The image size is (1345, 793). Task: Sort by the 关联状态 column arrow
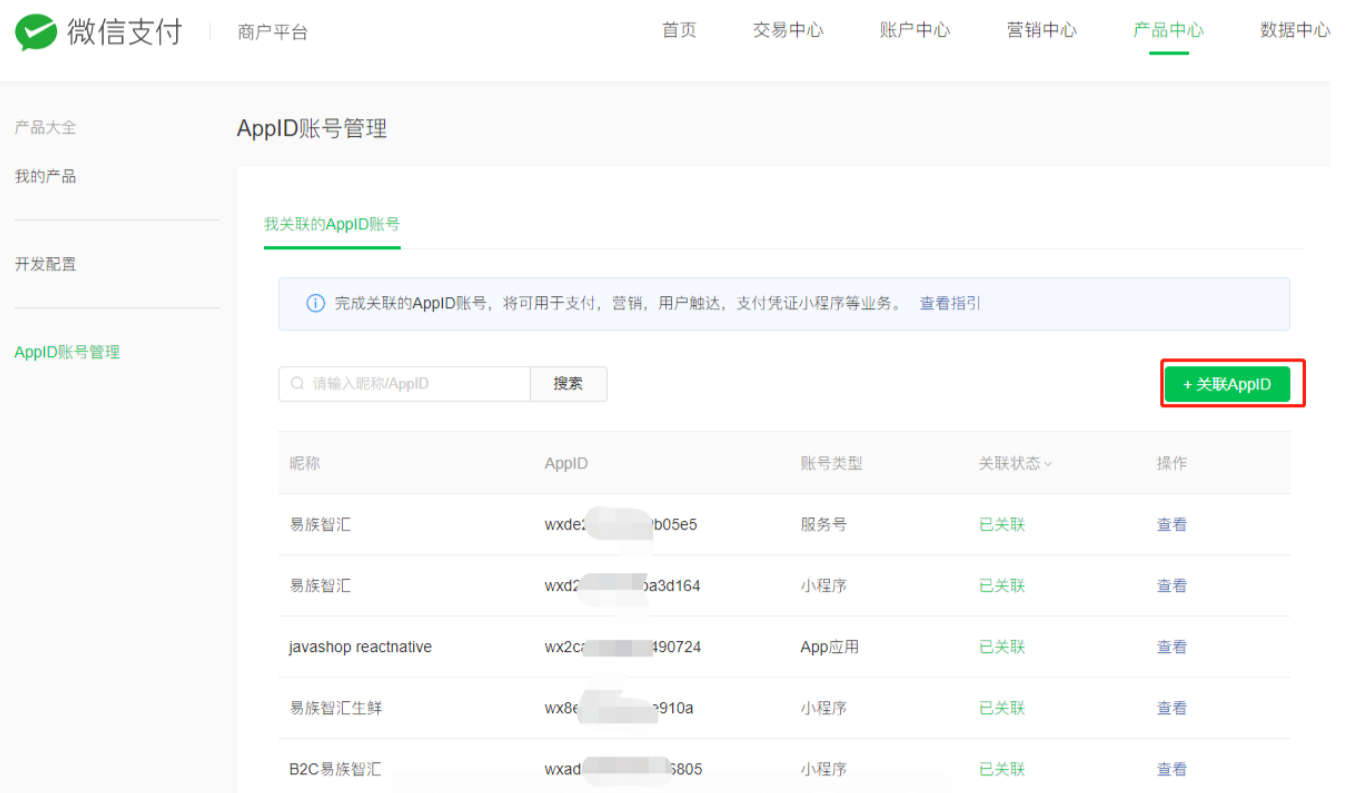[1048, 464]
